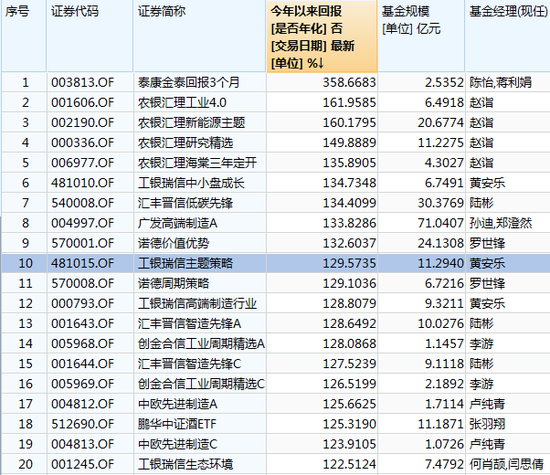Select fund code 570008.OF
Screen dimensions: 550x475
(x=83, y=283)
